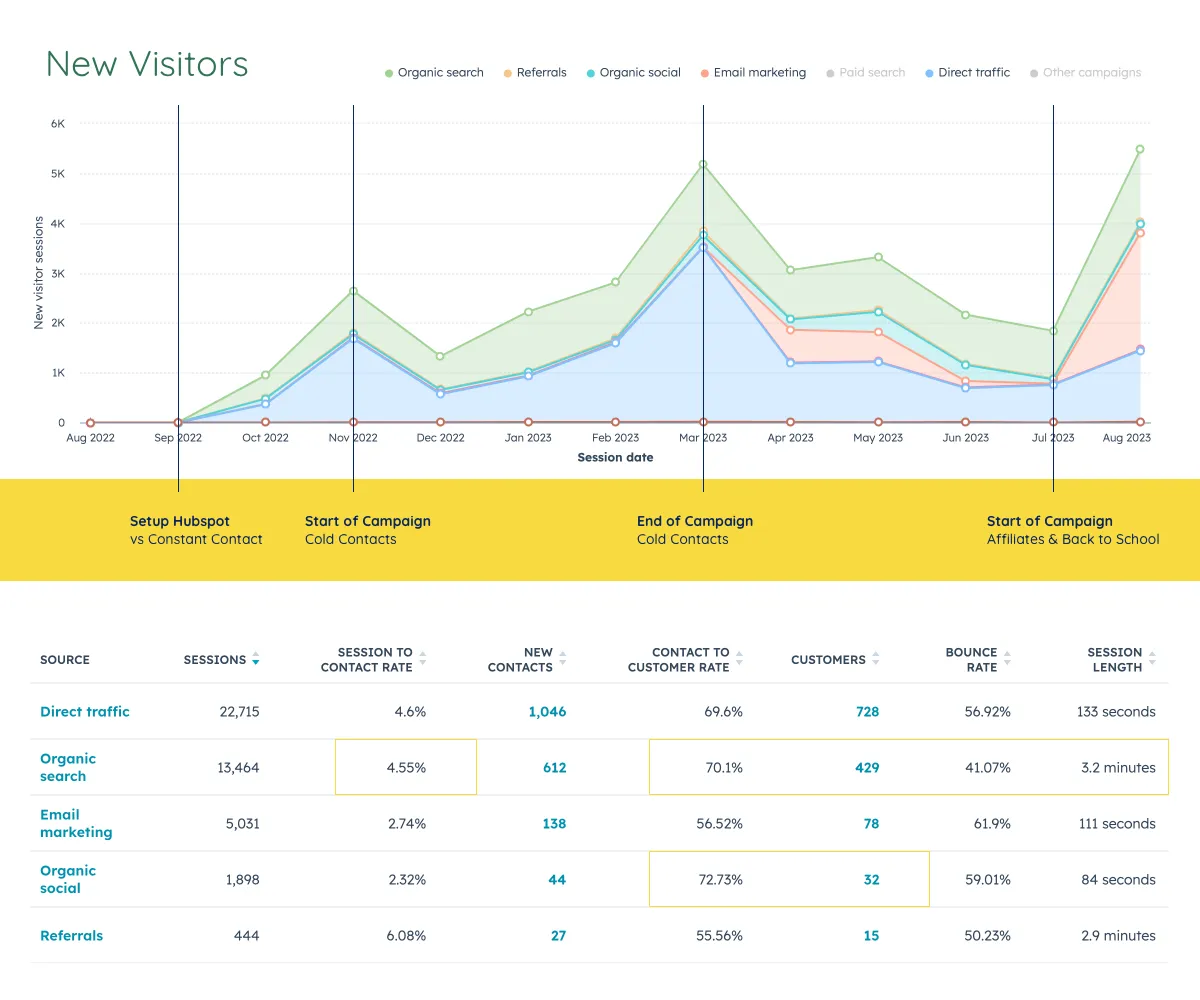Click 78 customers for Email marketing
The width and height of the screenshot is (1200, 1000).
pos(871,824)
